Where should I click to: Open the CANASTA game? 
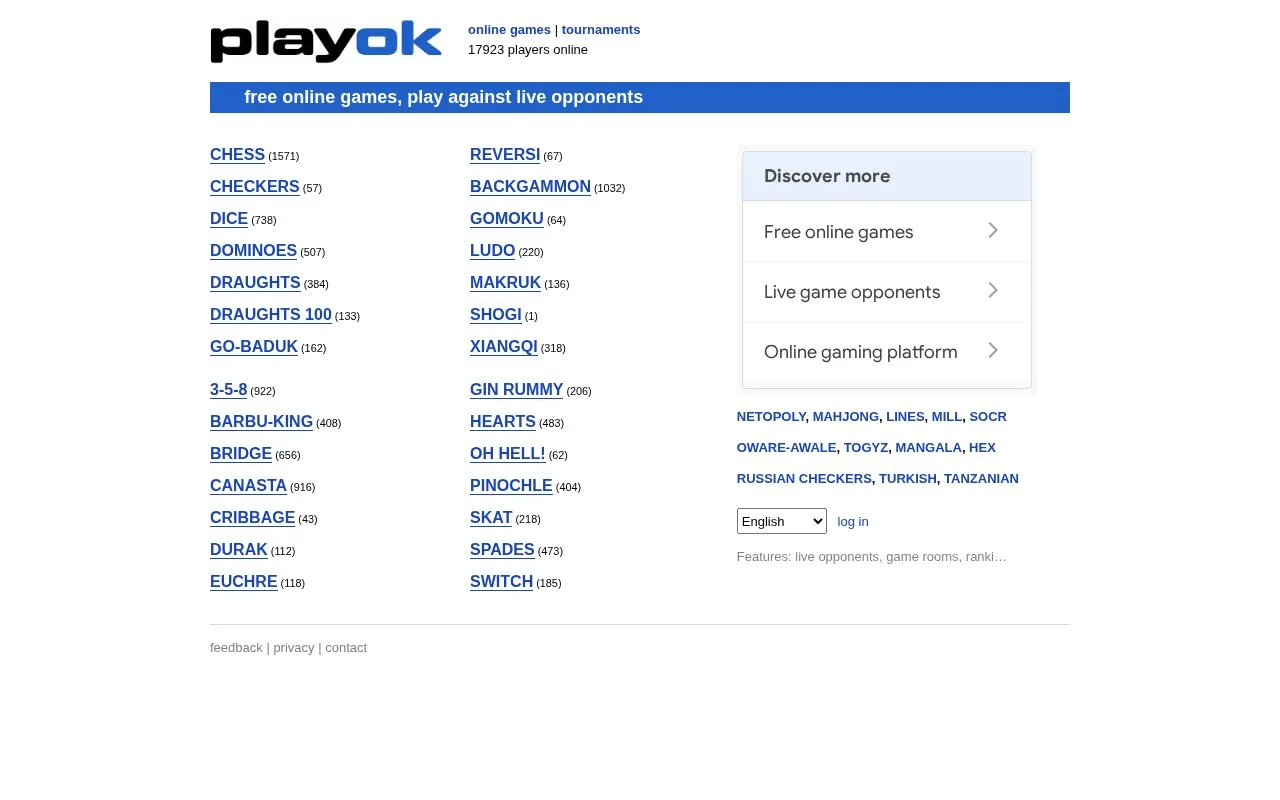[248, 486]
